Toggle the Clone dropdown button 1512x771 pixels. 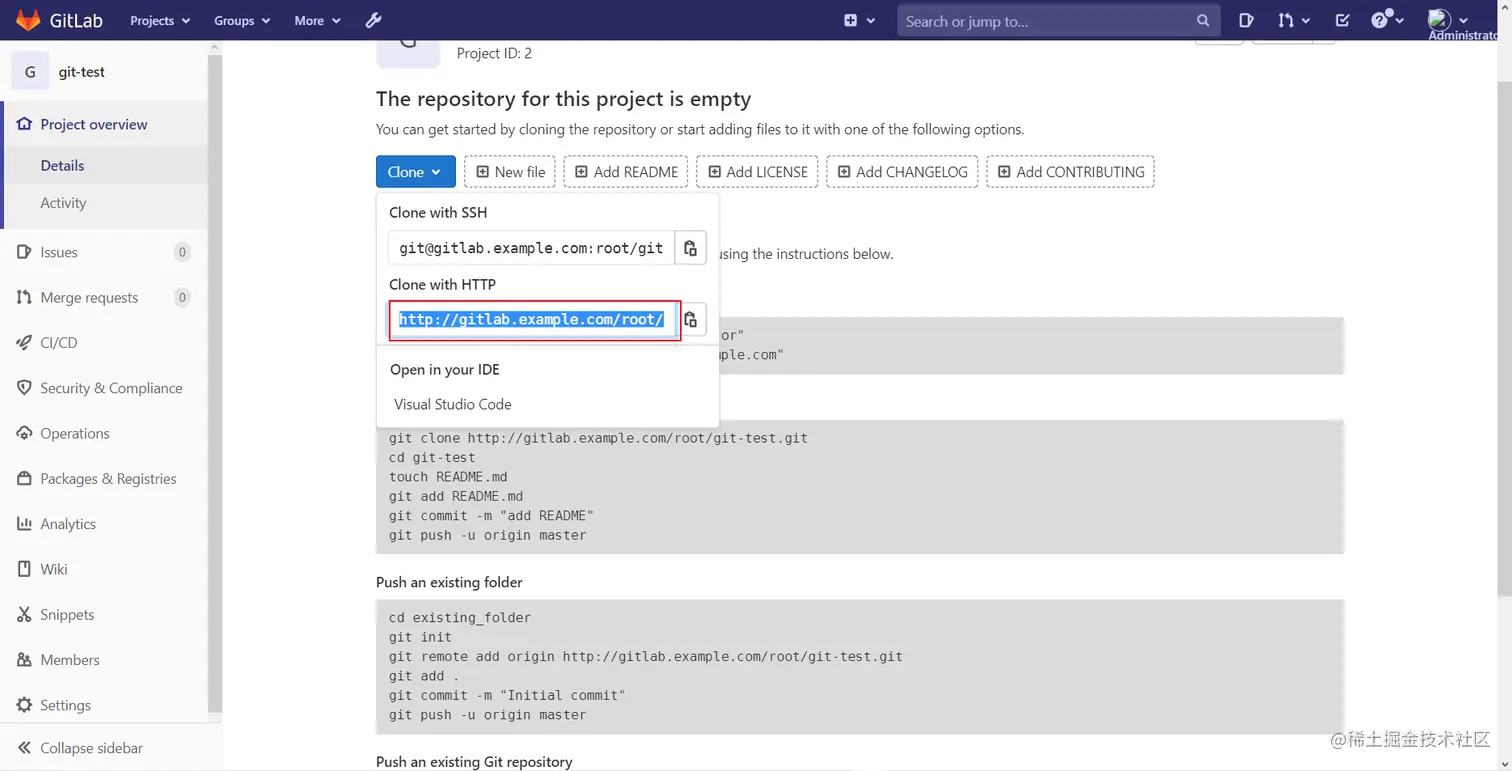[415, 172]
